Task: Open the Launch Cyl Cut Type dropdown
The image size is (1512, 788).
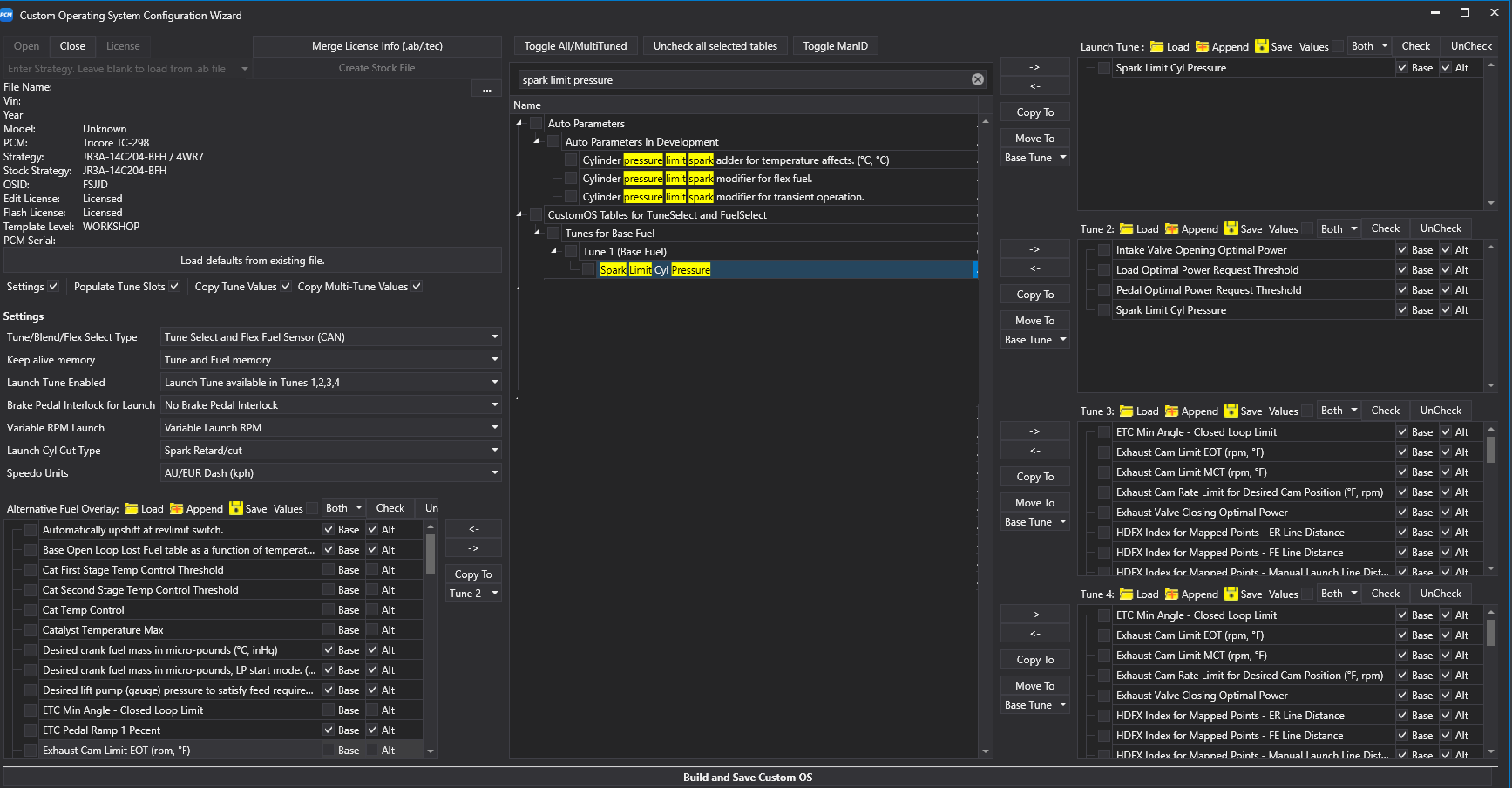Action: (x=331, y=451)
